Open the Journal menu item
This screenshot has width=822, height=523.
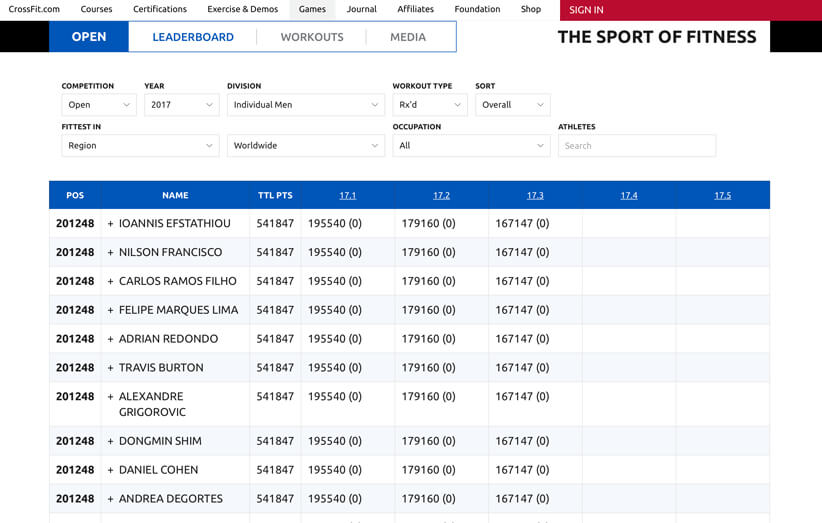click(362, 10)
